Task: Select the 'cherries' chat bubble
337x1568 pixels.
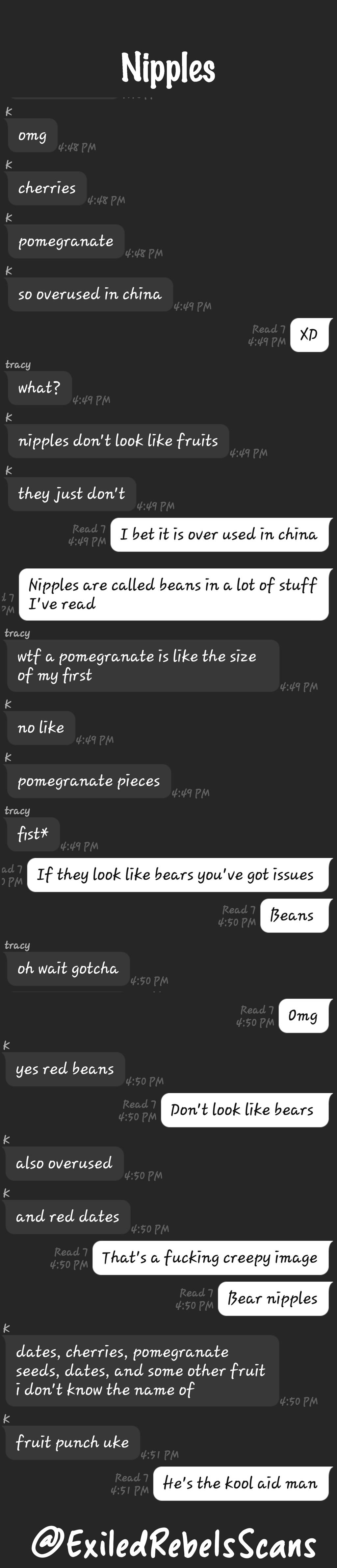Action: 47,188
